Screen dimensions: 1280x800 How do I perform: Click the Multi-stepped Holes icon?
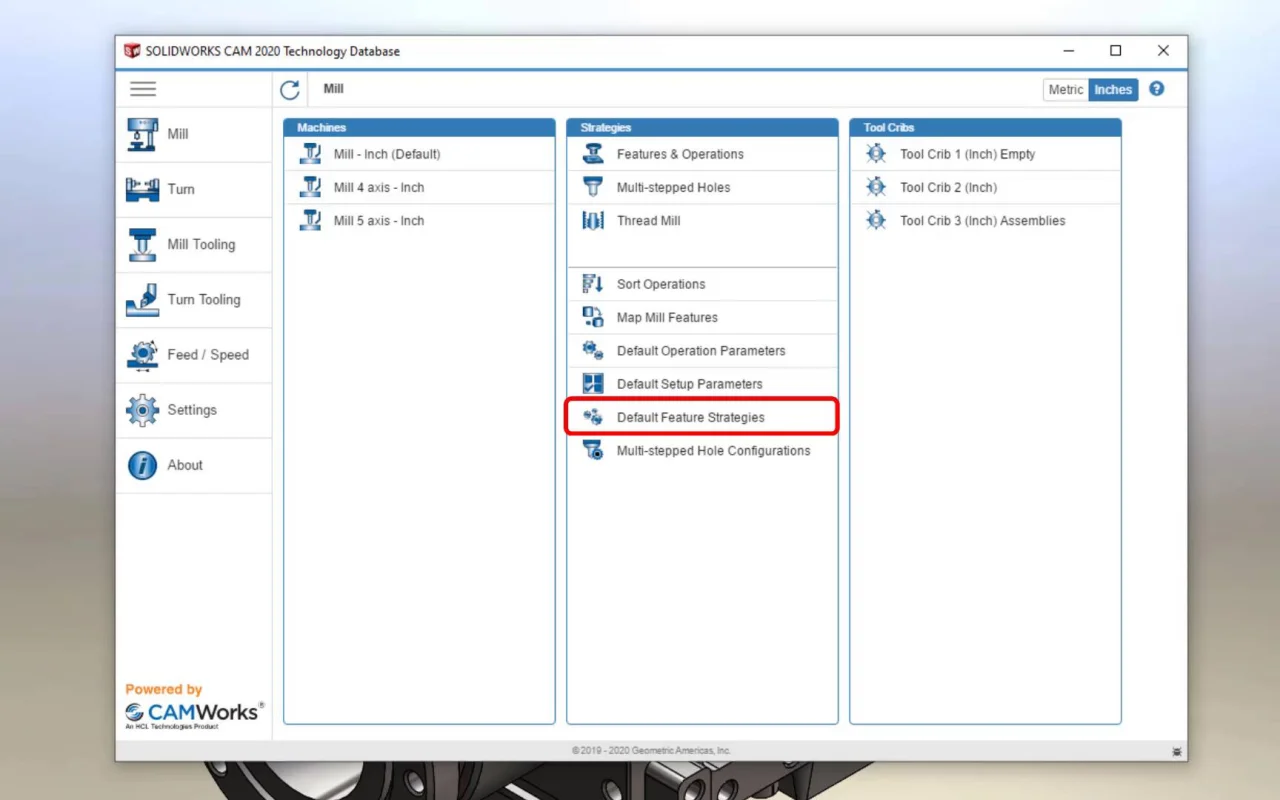pos(594,187)
